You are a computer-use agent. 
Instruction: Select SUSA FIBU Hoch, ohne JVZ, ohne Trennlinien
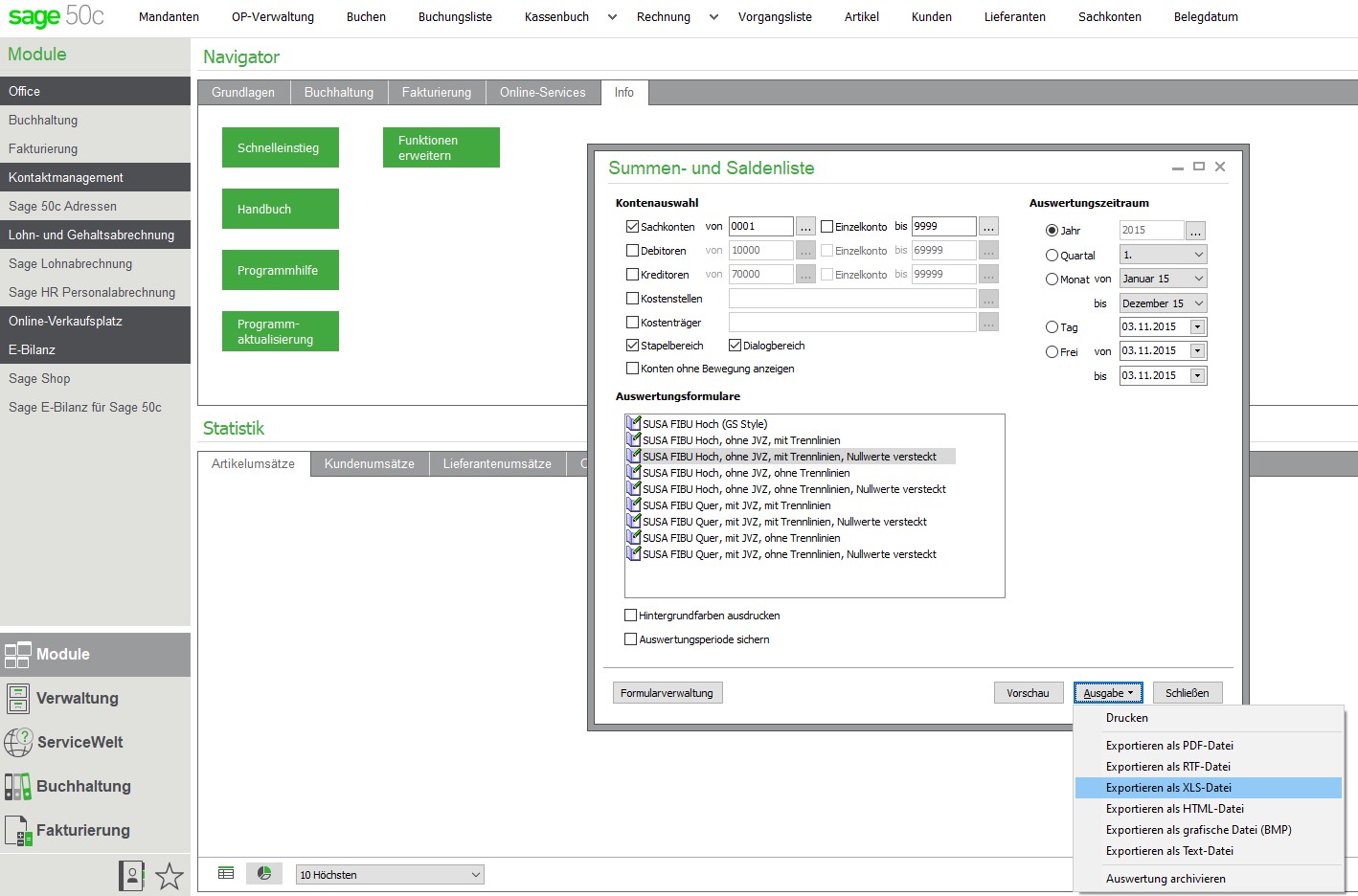pos(746,473)
